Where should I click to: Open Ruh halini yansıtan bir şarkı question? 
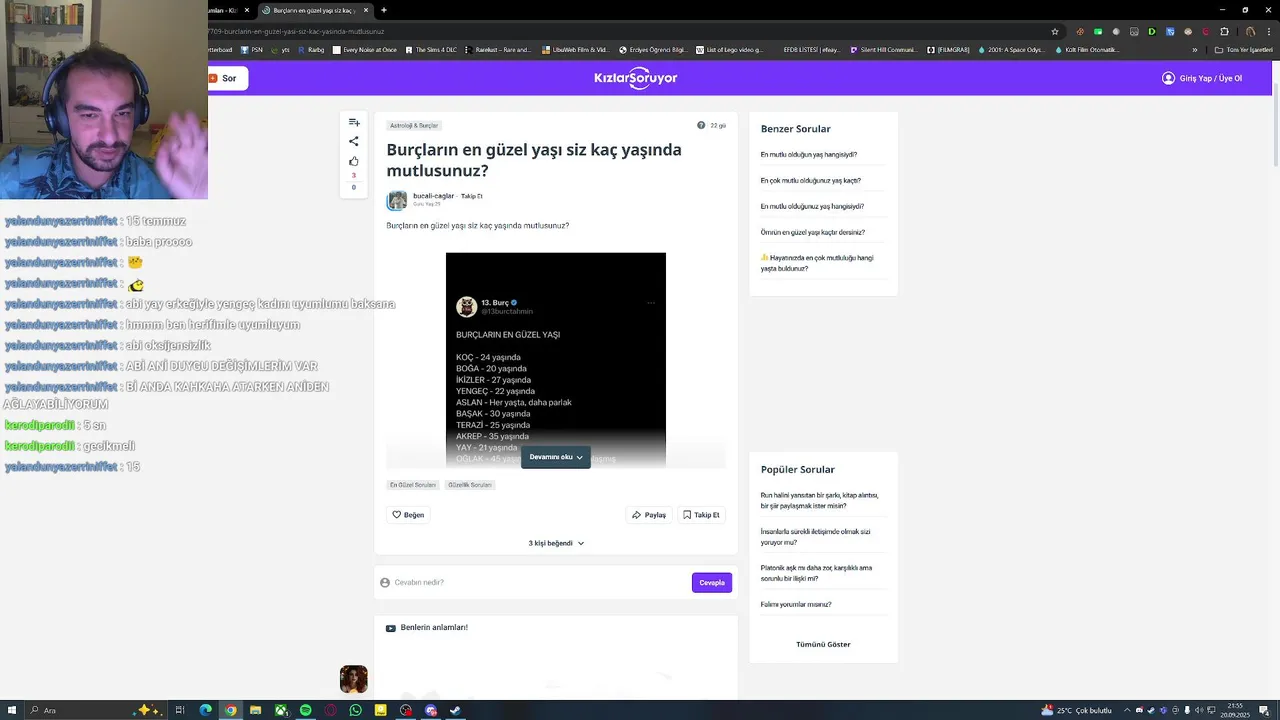coord(819,500)
